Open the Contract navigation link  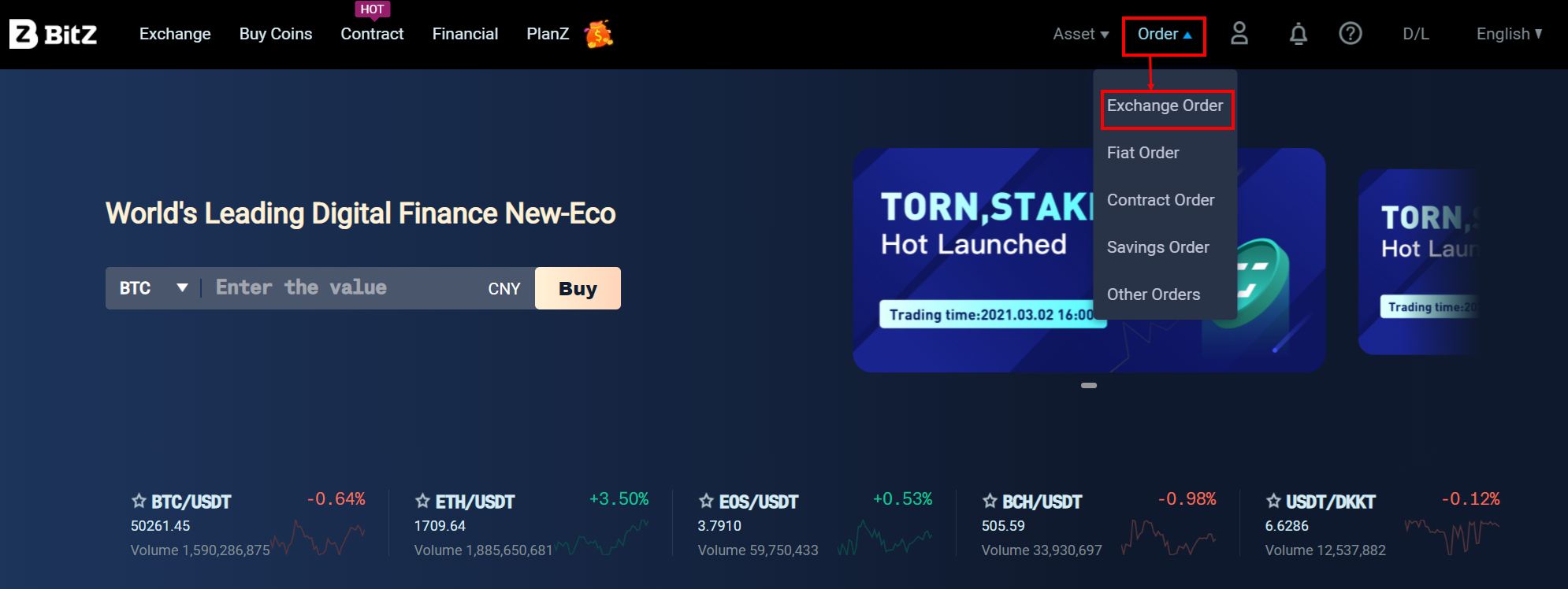pyautogui.click(x=372, y=34)
